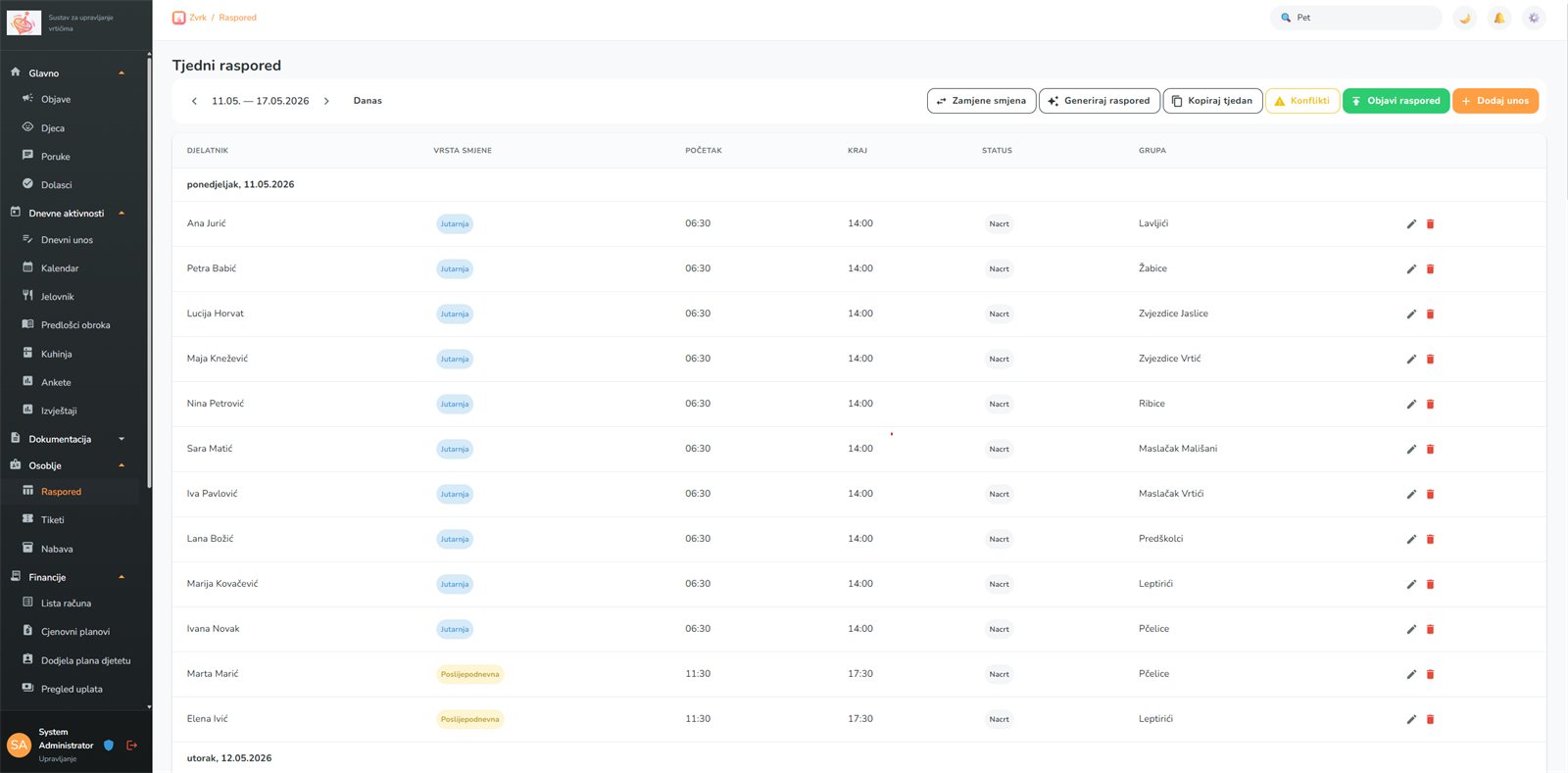Viewport: 1568px width, 773px height.
Task: Click the yellow Konflikti warning button
Action: [1302, 101]
